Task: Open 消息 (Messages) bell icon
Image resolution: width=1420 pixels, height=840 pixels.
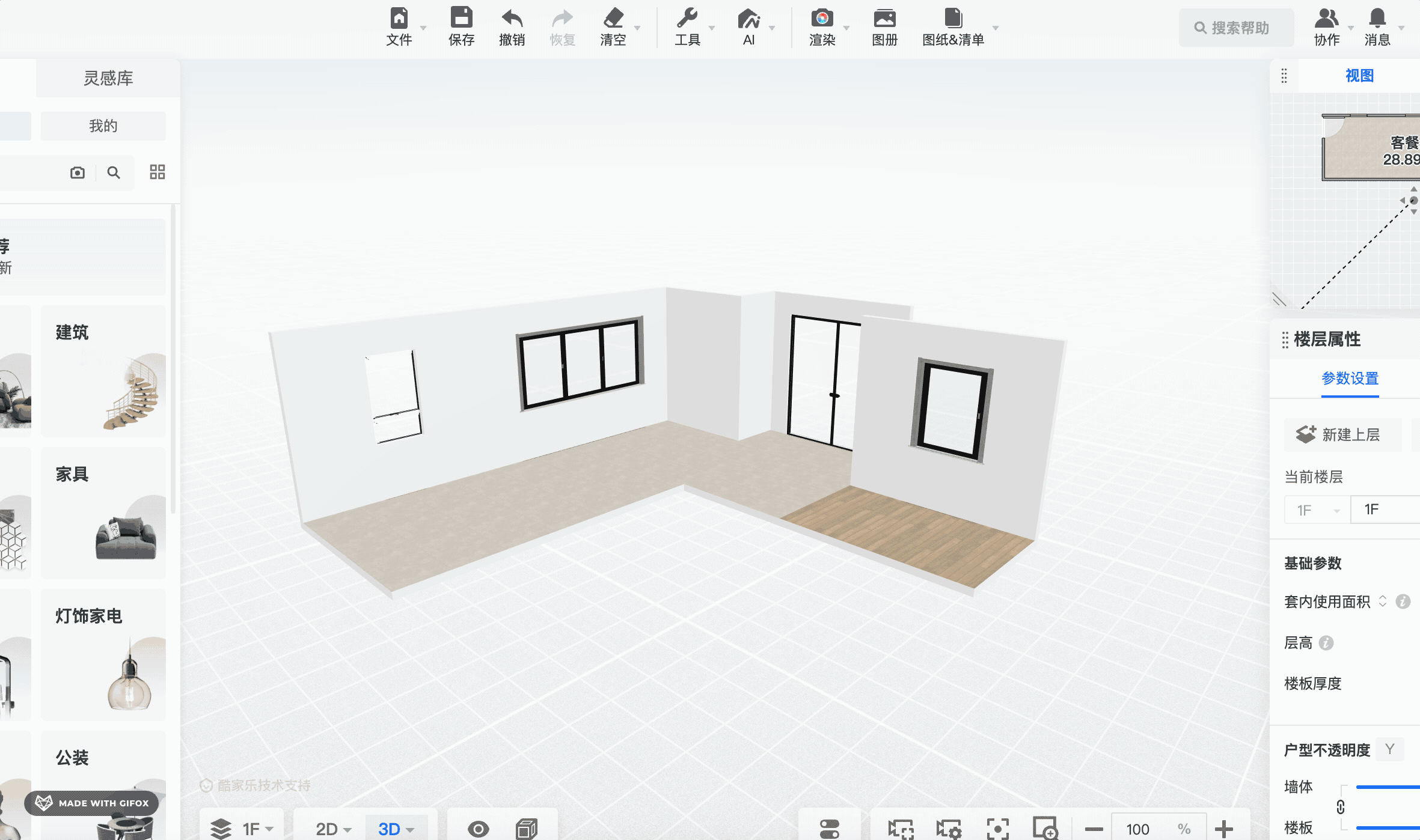Action: coord(1377,18)
